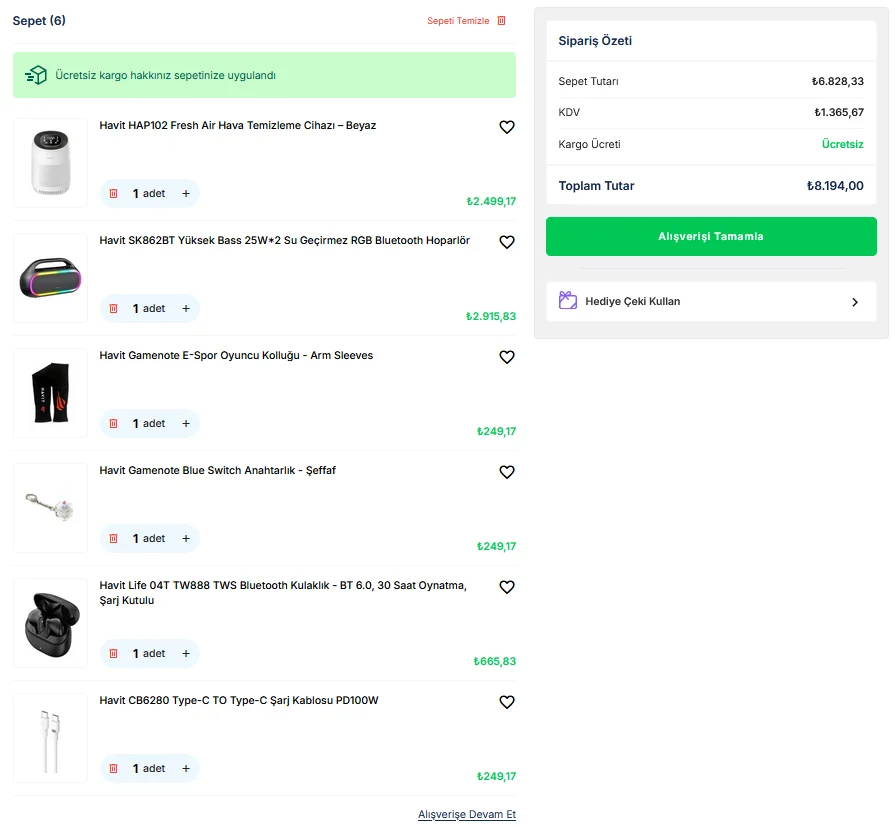The width and height of the screenshot is (895, 827).
Task: Increase CB6280 Type-C cable quantity
Action: (x=186, y=768)
